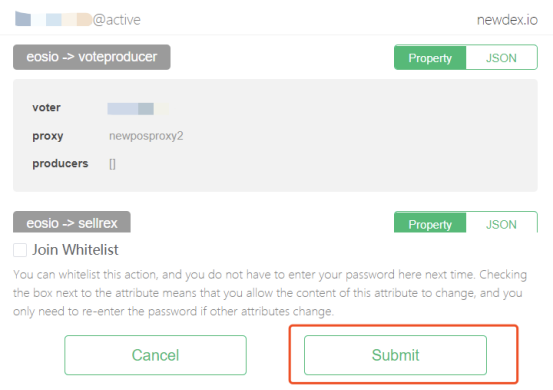Select Property tab for voteproducer action

[x=430, y=57]
